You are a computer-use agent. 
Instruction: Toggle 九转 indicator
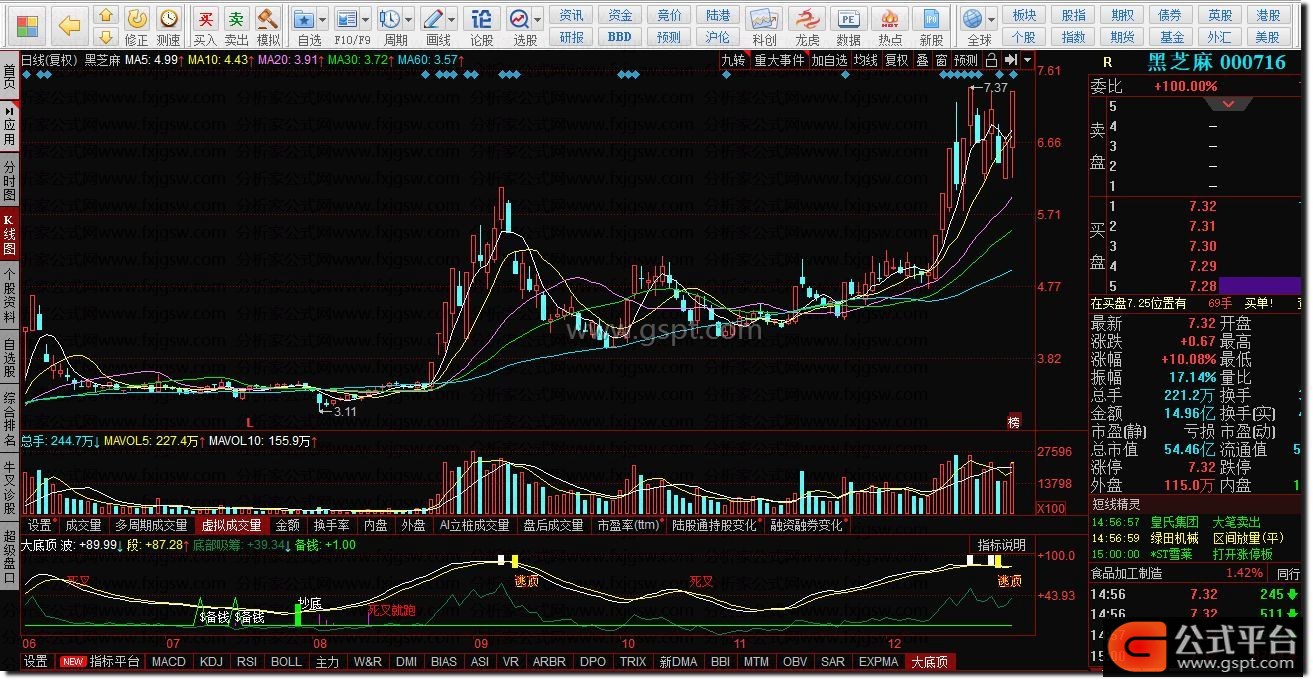click(x=734, y=60)
